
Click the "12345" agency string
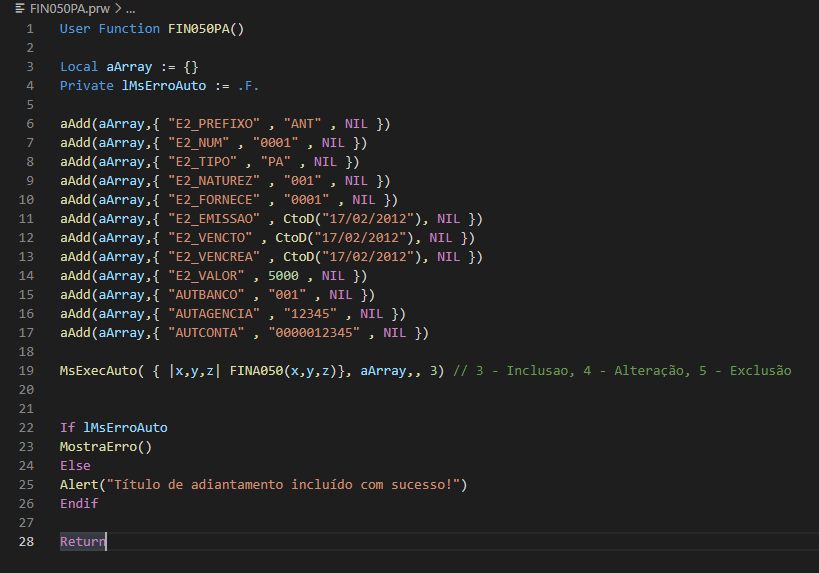pos(310,314)
